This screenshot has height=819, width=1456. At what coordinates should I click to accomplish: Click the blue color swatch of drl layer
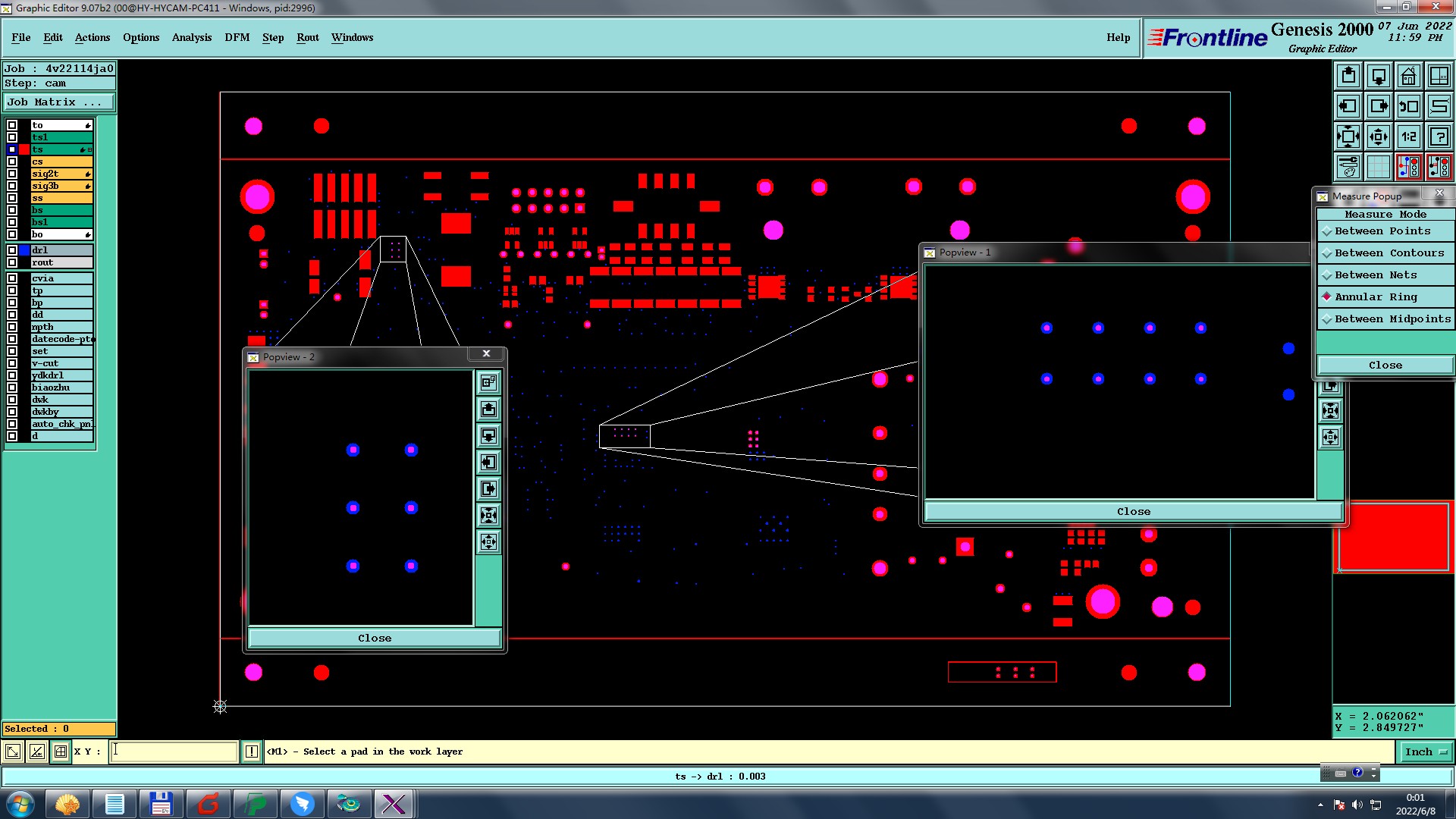coord(24,250)
